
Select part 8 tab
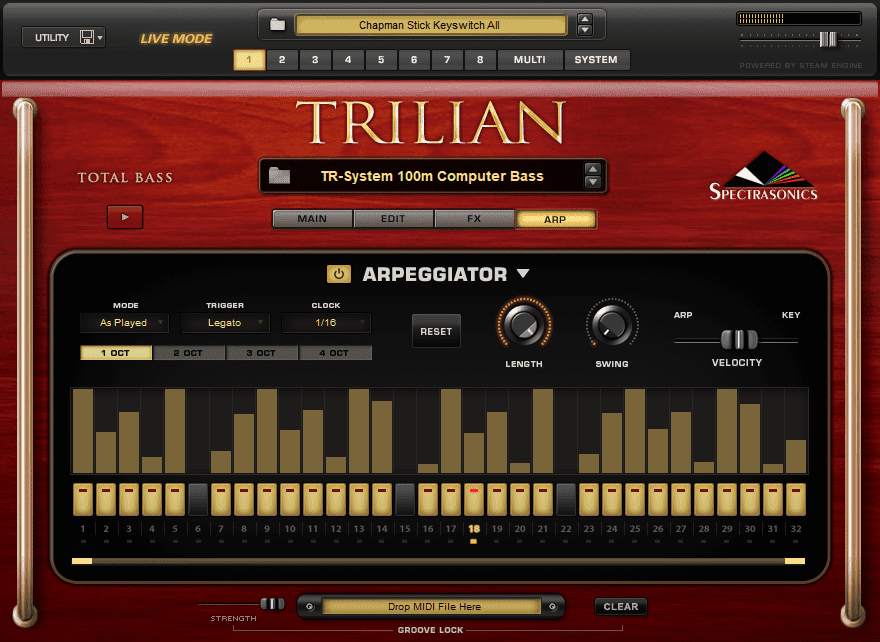(480, 59)
